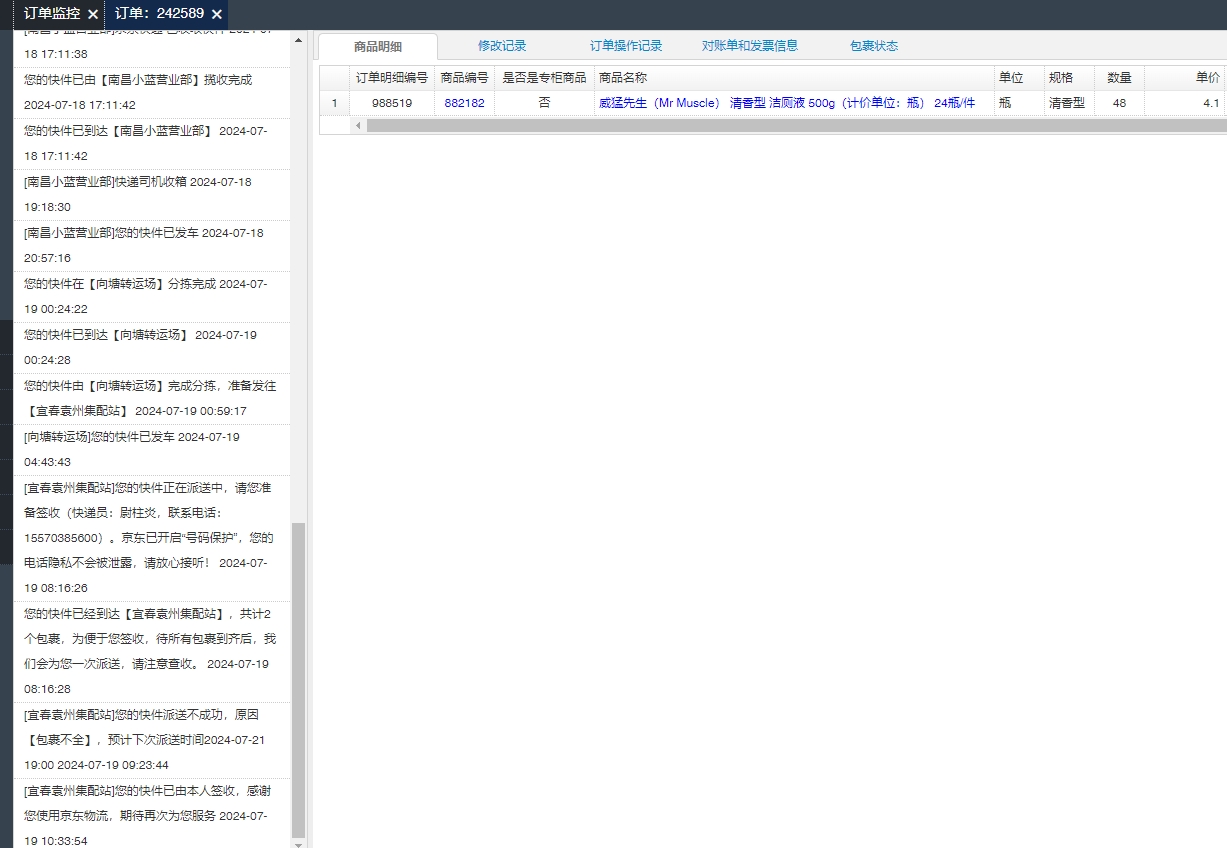The image size is (1227, 848).
Task: Switch to the 订单监控 tab
Action: click(x=52, y=14)
